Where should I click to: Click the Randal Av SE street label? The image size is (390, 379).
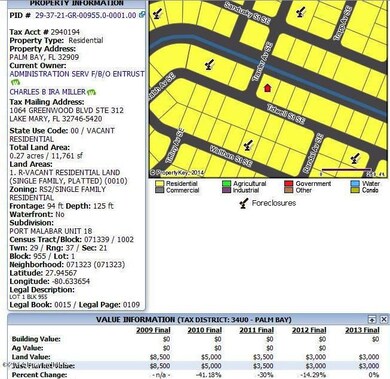point(313,153)
